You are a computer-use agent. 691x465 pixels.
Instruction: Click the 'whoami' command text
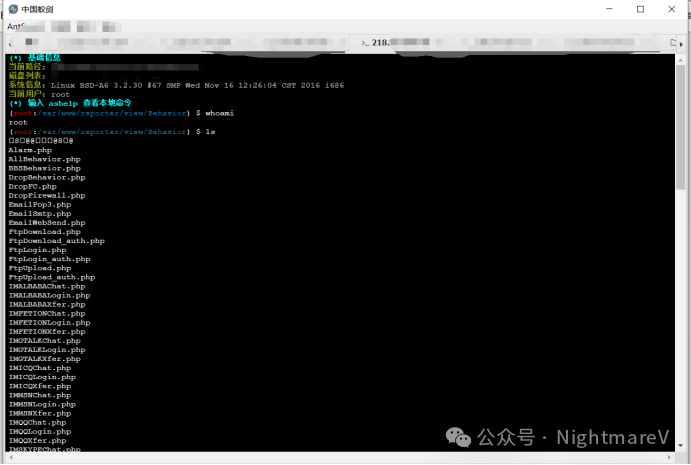coord(219,113)
